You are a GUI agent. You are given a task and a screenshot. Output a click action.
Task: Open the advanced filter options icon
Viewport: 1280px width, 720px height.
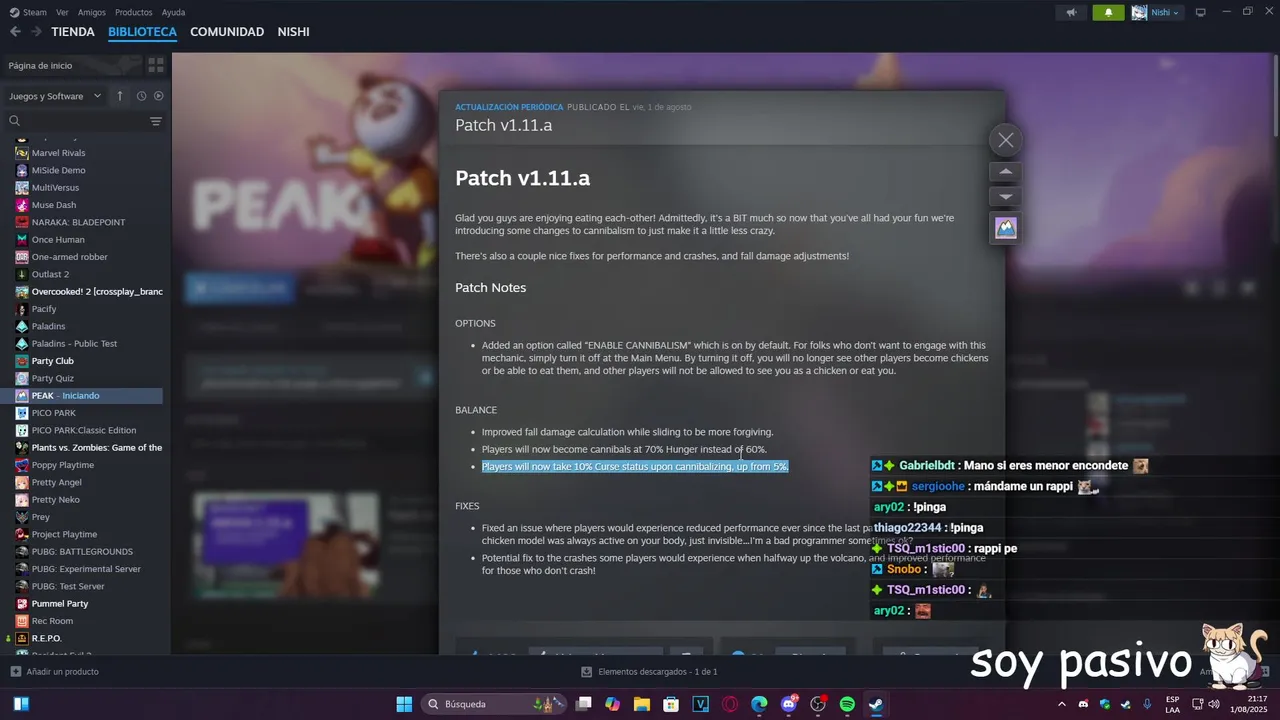[x=156, y=121]
